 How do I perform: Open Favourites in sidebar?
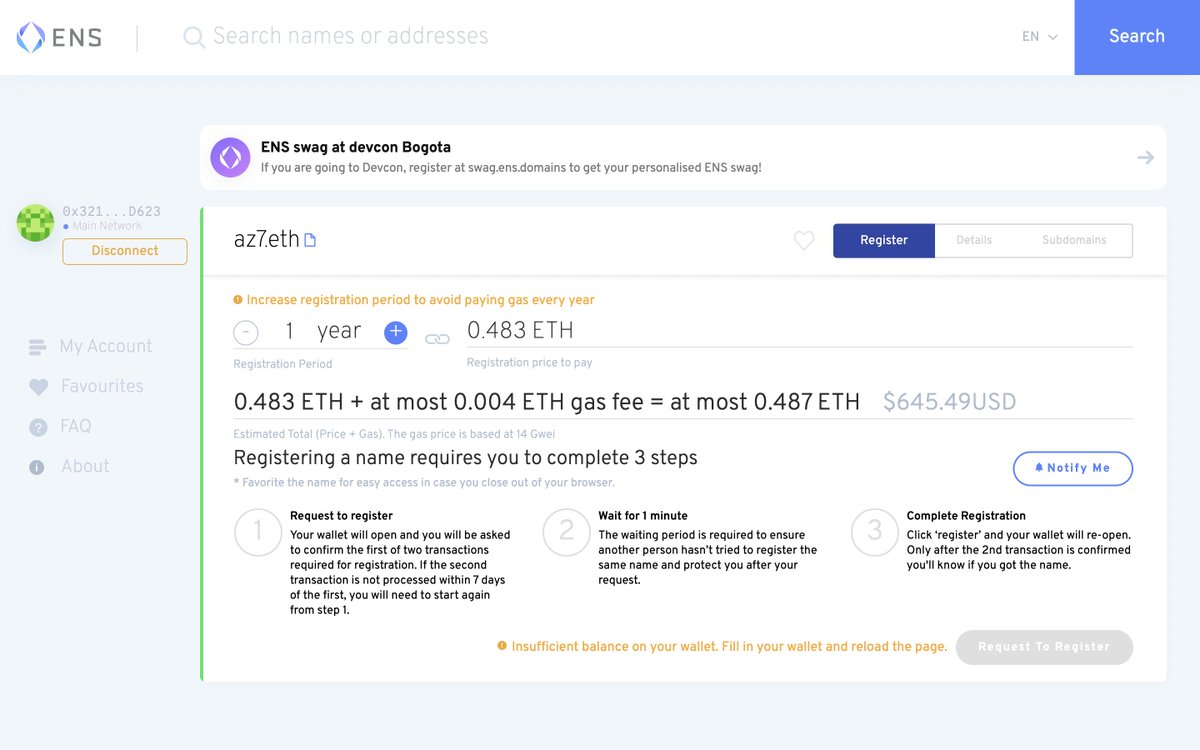102,386
